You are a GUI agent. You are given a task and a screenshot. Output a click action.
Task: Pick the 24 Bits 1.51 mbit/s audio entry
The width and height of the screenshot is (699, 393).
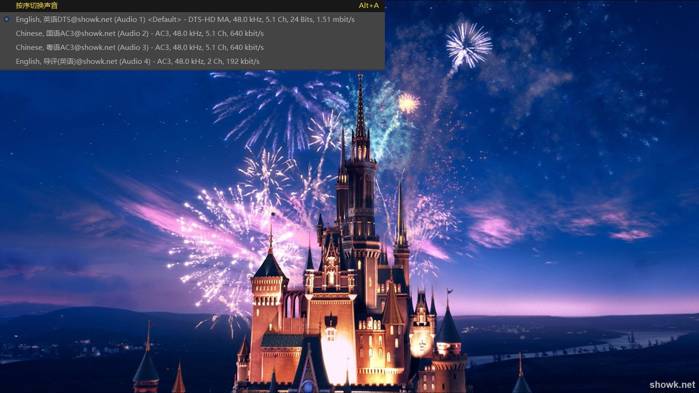tap(192, 20)
